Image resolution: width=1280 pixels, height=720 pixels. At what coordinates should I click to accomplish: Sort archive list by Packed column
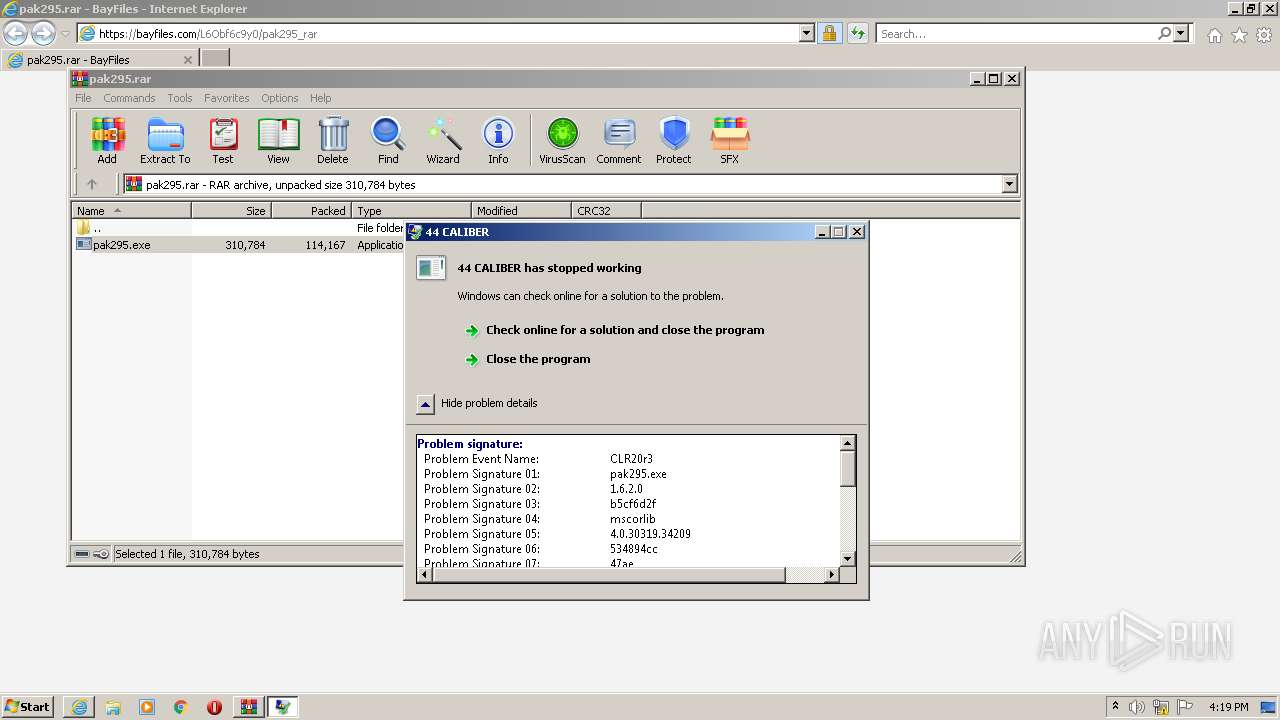(x=311, y=210)
